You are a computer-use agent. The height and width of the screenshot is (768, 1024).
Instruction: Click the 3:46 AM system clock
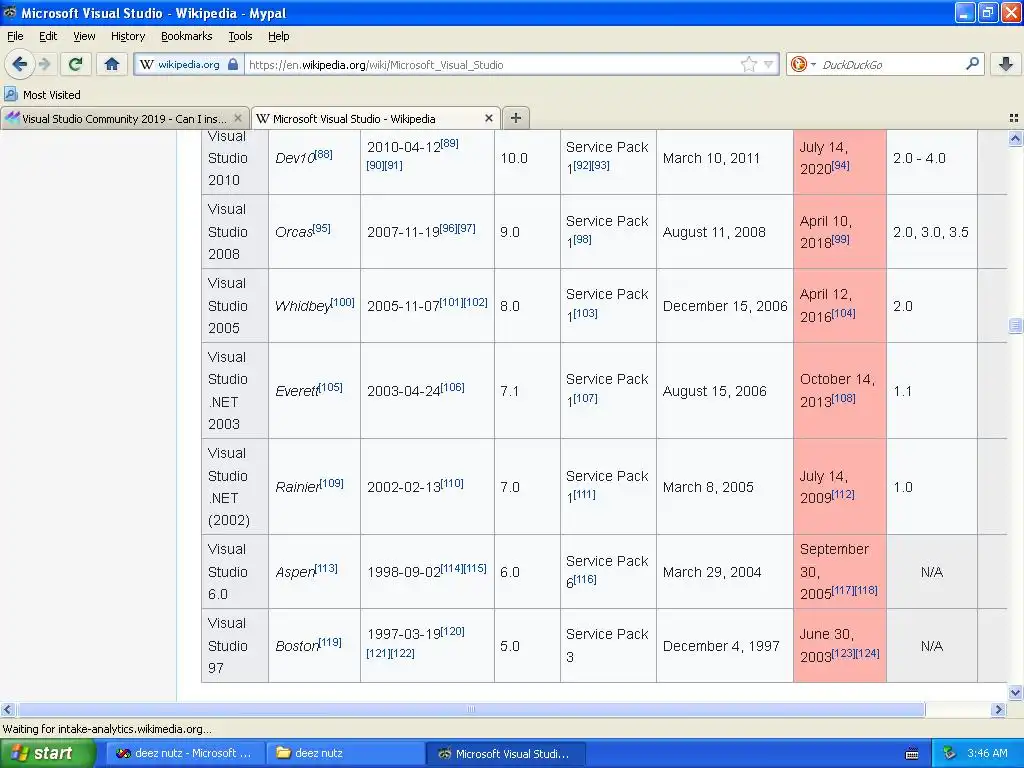tap(987, 753)
